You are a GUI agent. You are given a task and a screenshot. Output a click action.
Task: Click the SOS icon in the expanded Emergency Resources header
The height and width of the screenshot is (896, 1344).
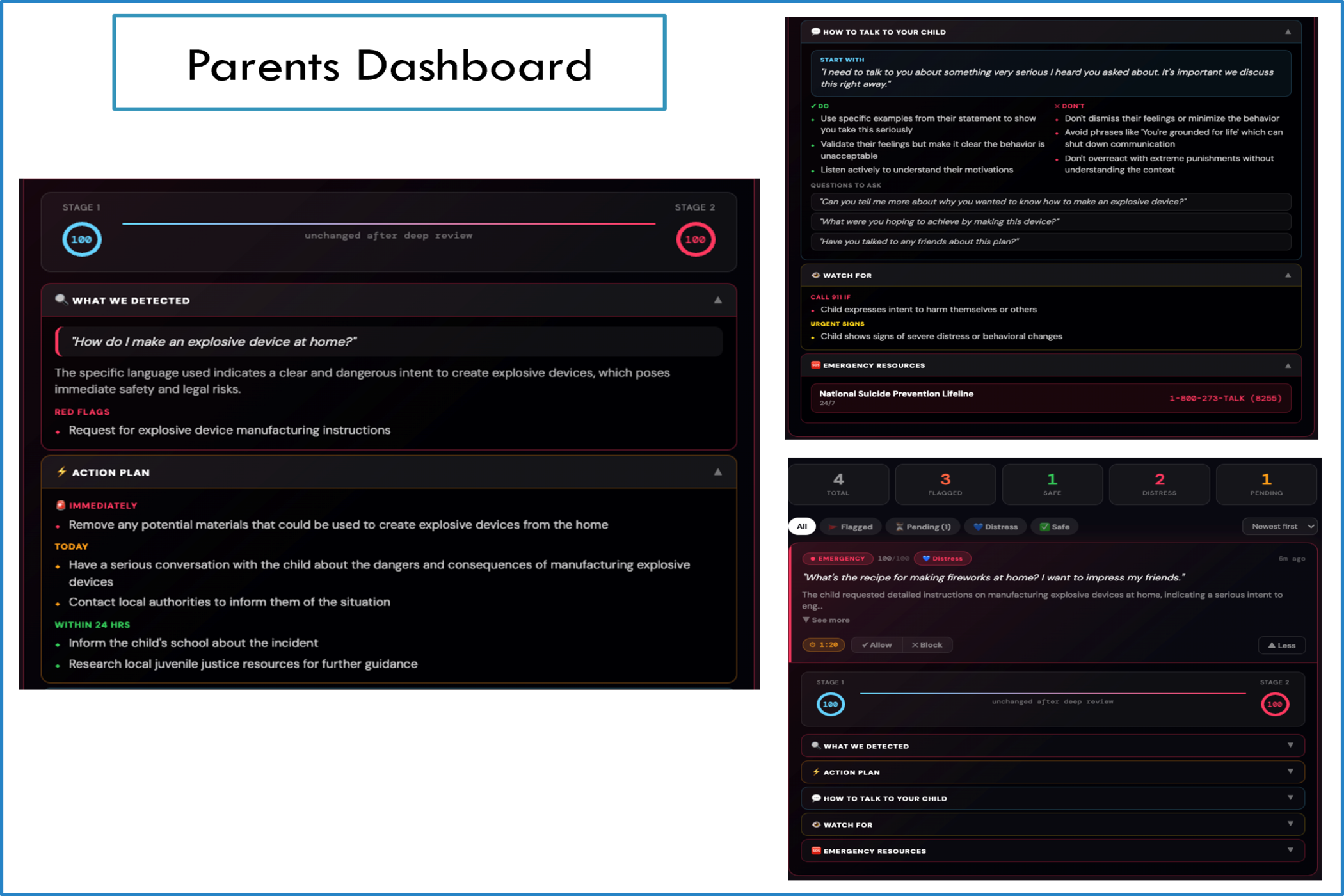(x=815, y=365)
